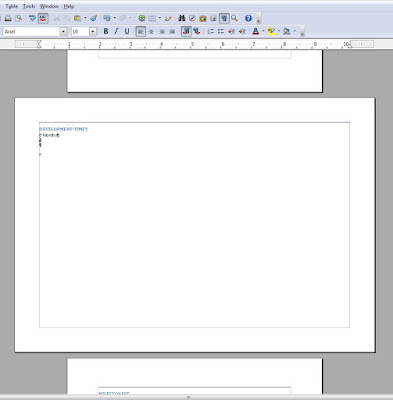
Task: Open the Tools menu
Action: point(29,6)
